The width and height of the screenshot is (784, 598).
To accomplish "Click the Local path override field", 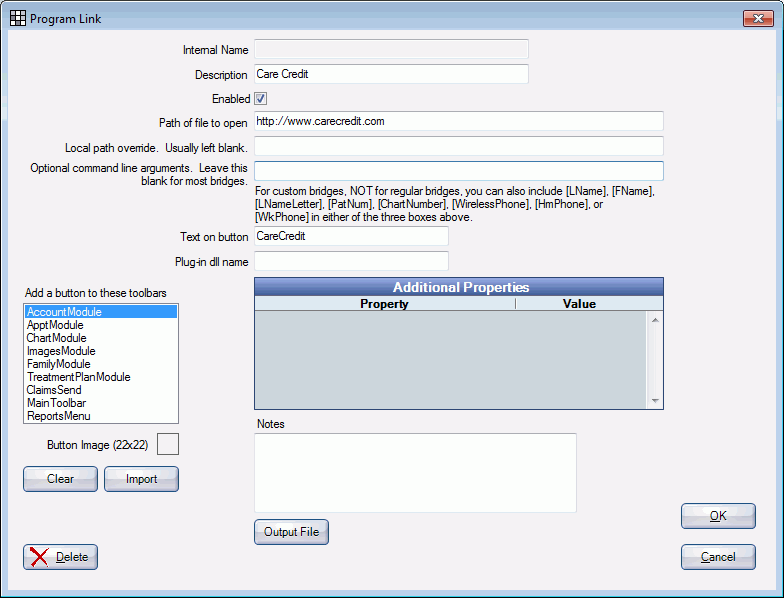I will pyautogui.click(x=458, y=146).
